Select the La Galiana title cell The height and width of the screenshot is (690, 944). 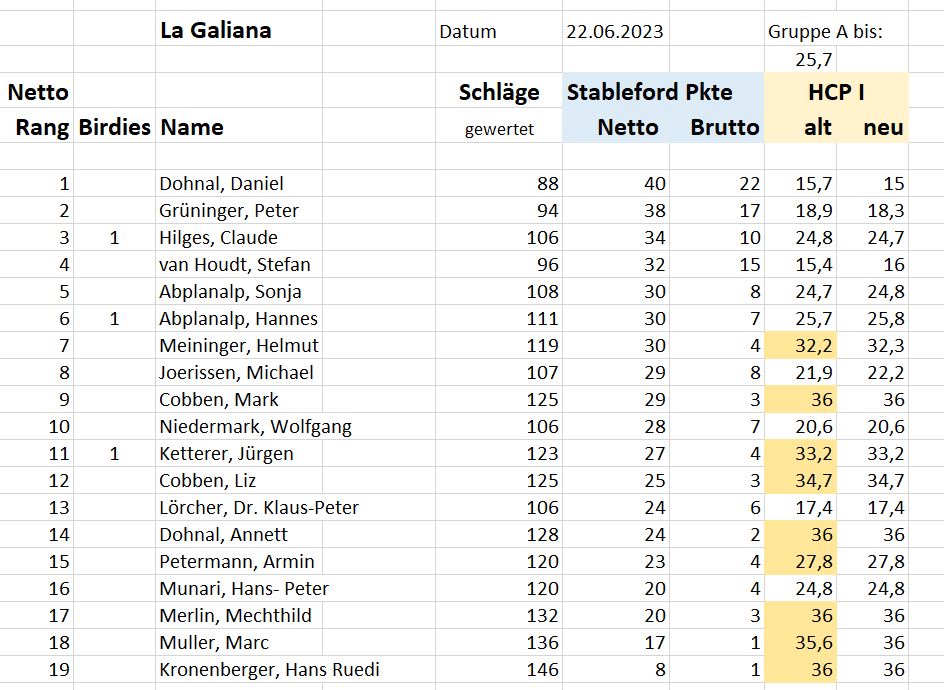pyautogui.click(x=216, y=31)
